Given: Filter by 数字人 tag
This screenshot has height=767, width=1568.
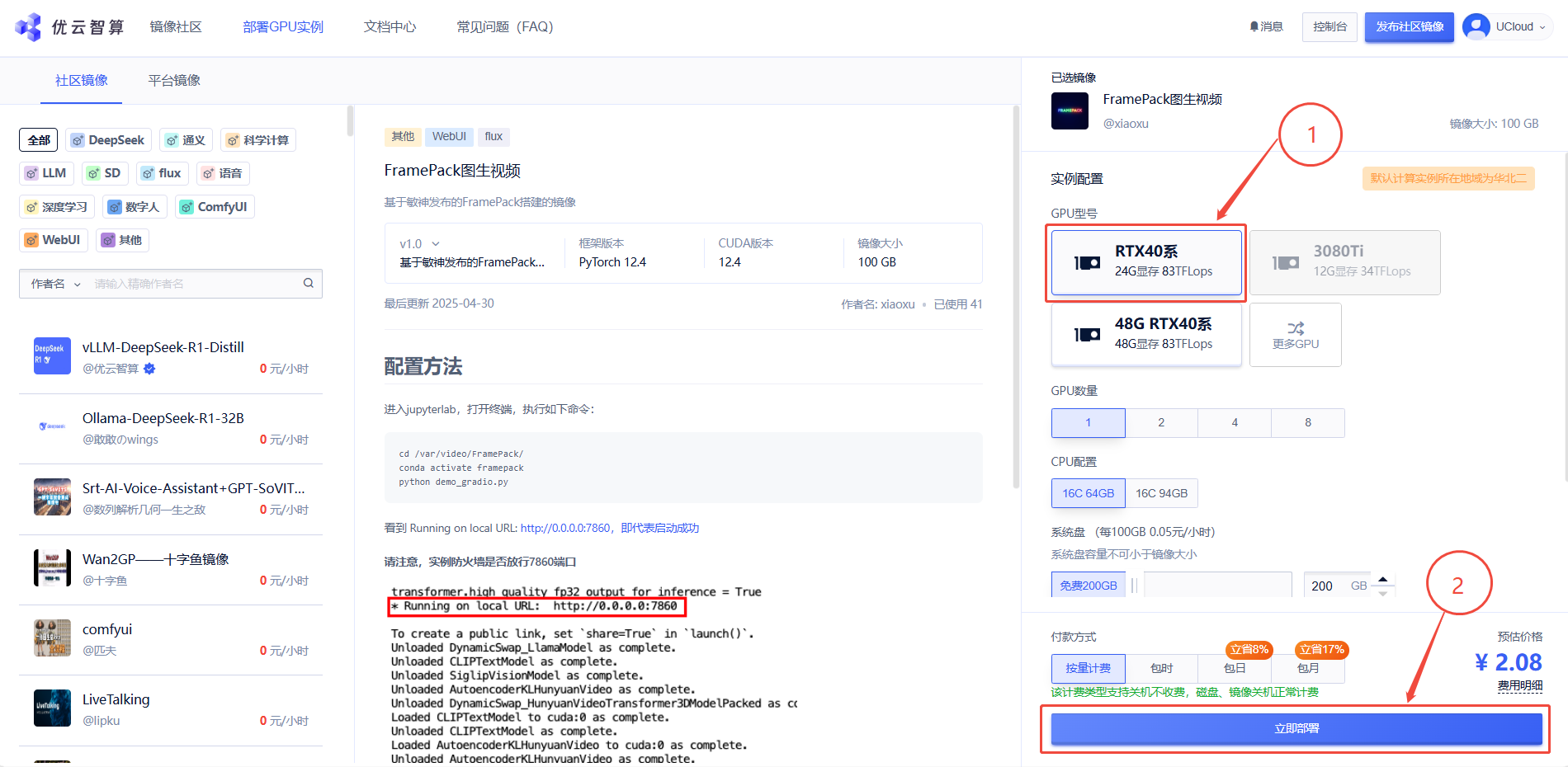Looking at the screenshot, I should pyautogui.click(x=135, y=207).
